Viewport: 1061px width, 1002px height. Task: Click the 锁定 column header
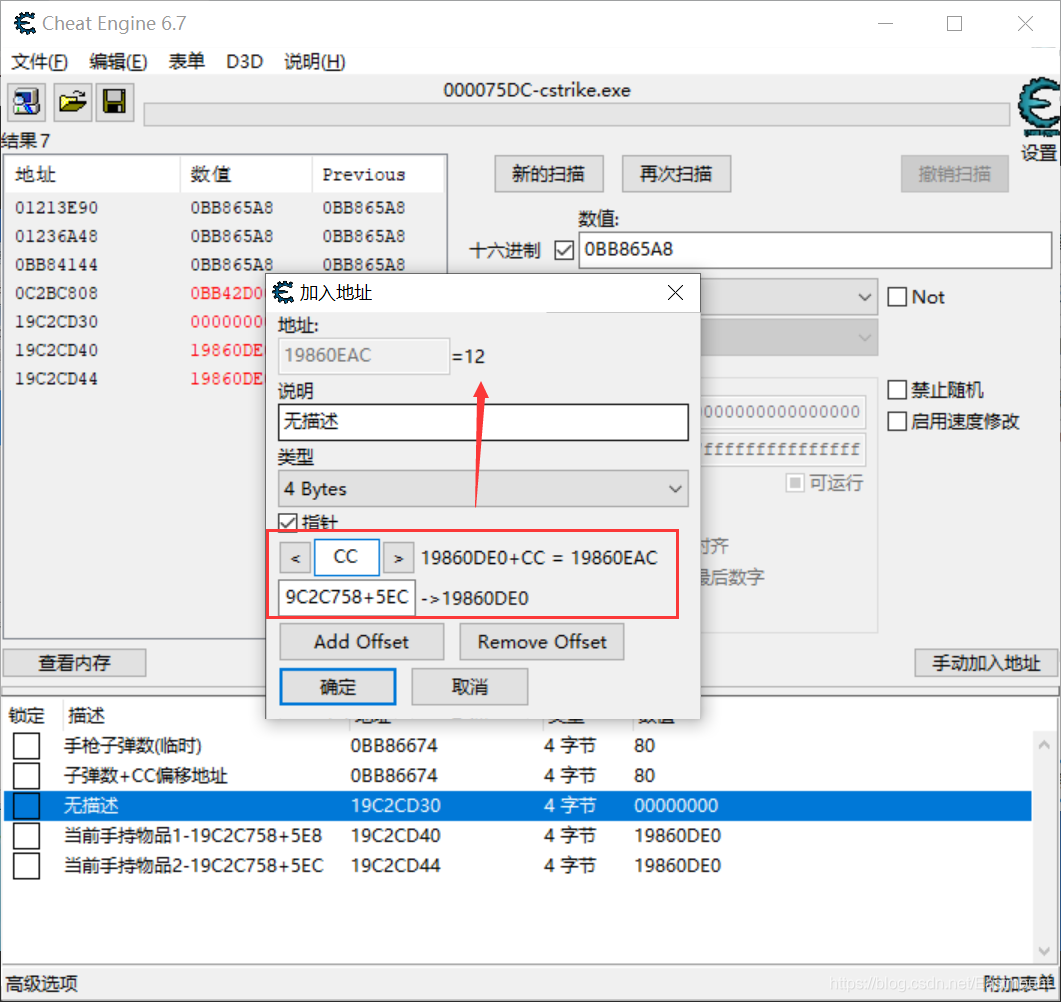coord(26,715)
